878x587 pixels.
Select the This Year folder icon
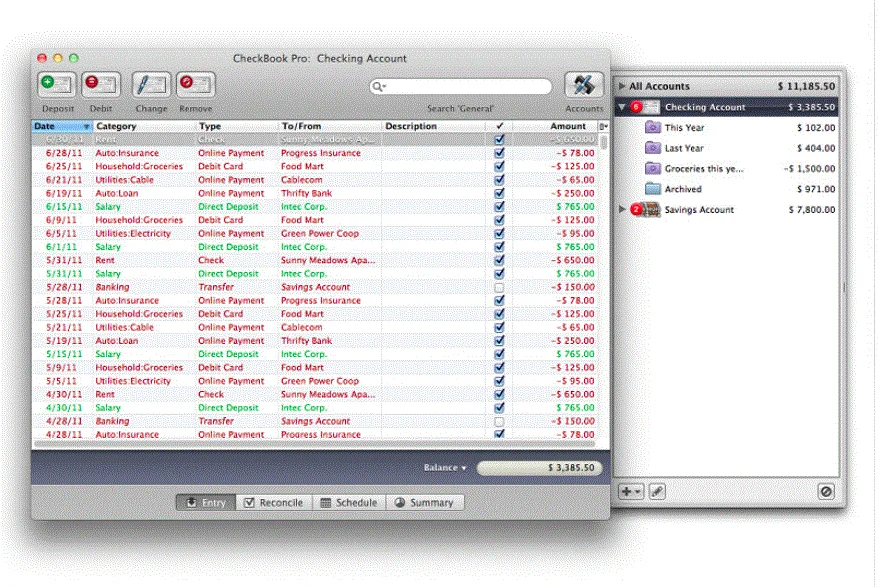click(x=653, y=127)
